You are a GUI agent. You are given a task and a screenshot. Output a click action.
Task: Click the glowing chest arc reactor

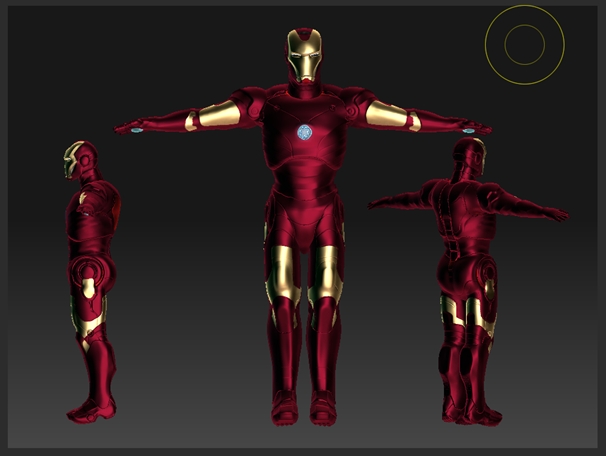tap(305, 133)
